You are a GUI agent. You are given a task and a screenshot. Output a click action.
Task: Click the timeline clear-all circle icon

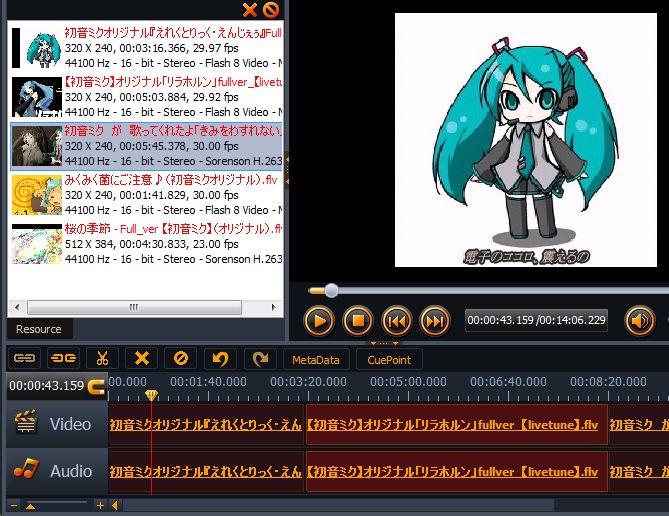click(x=180, y=358)
